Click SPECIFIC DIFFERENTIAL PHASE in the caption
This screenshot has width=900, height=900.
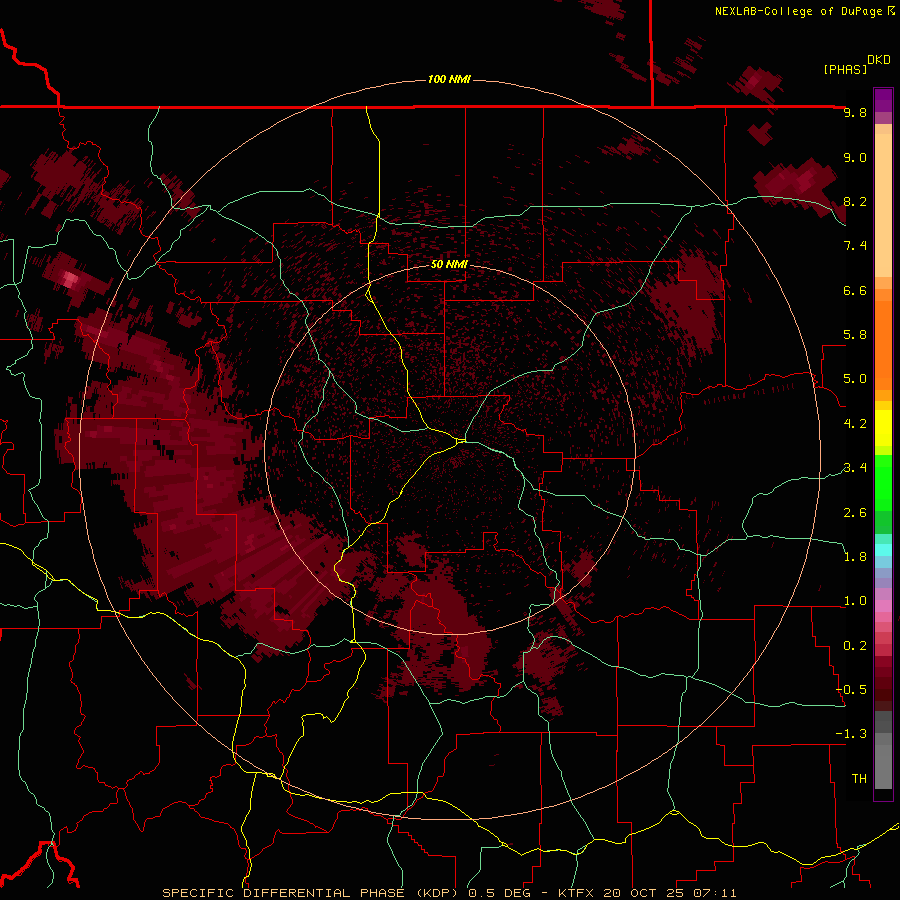click(x=285, y=893)
